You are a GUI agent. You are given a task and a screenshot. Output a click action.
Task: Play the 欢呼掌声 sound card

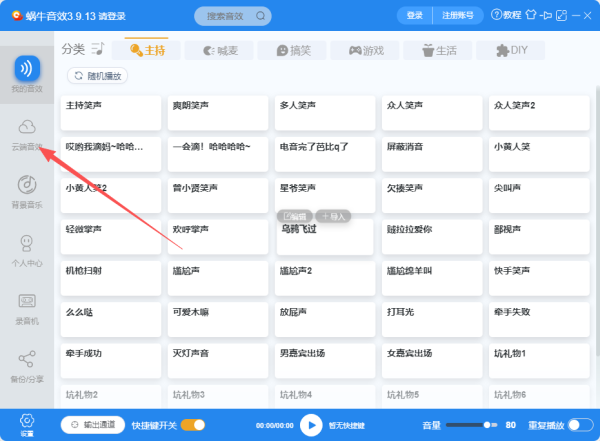click(x=218, y=237)
